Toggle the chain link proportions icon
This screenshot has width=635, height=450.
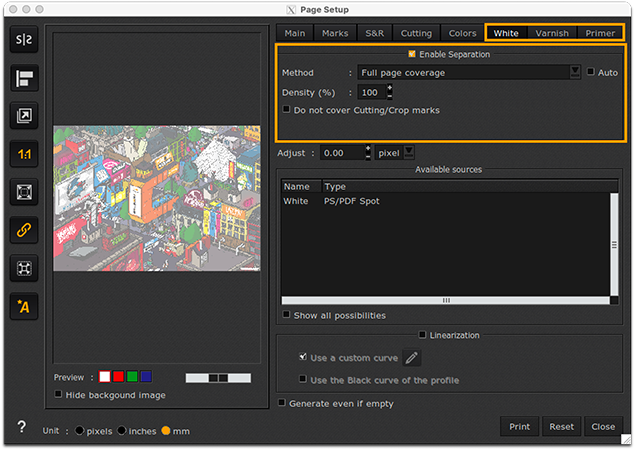click(23, 230)
